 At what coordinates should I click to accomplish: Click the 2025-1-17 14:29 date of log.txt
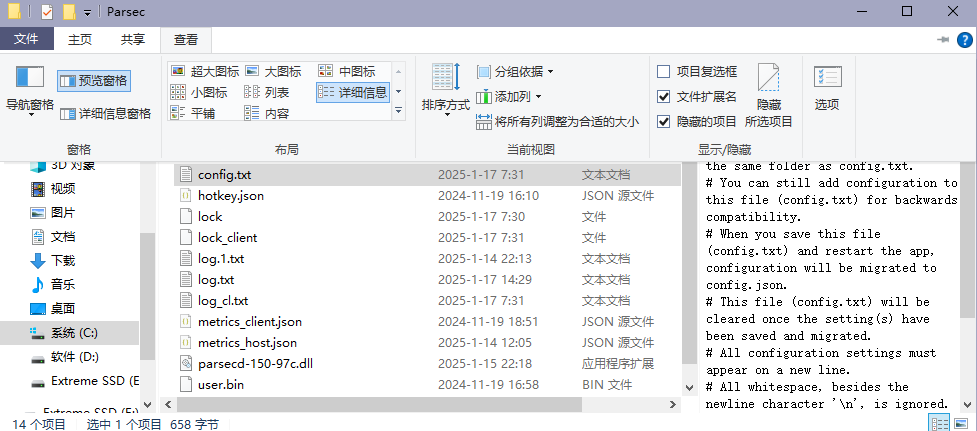[485, 280]
